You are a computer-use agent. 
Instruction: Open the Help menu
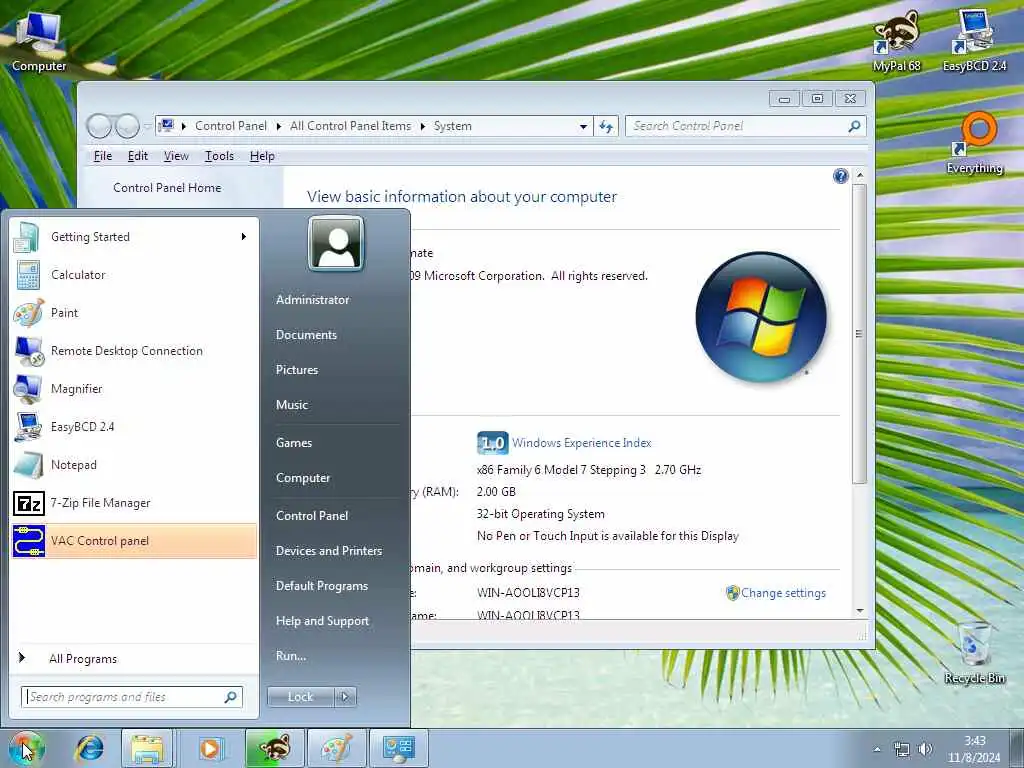click(262, 156)
